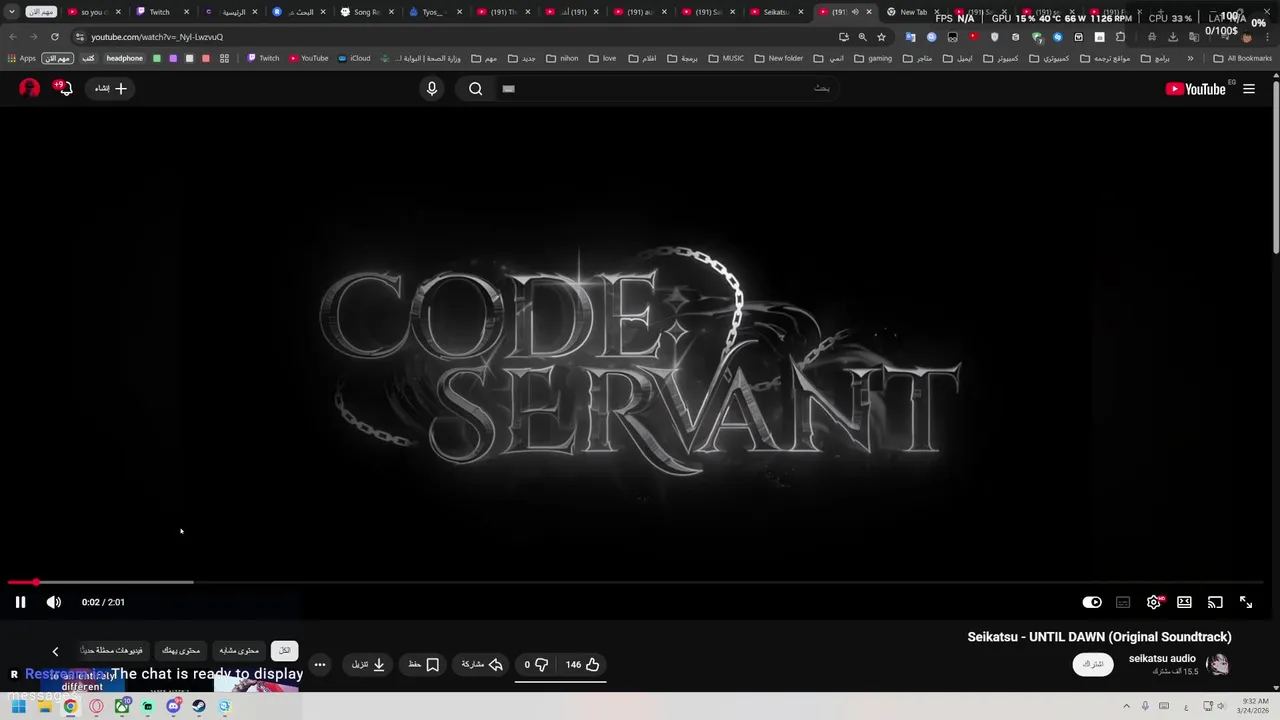
Task: Open Discord from the taskbar
Action: coord(173,706)
